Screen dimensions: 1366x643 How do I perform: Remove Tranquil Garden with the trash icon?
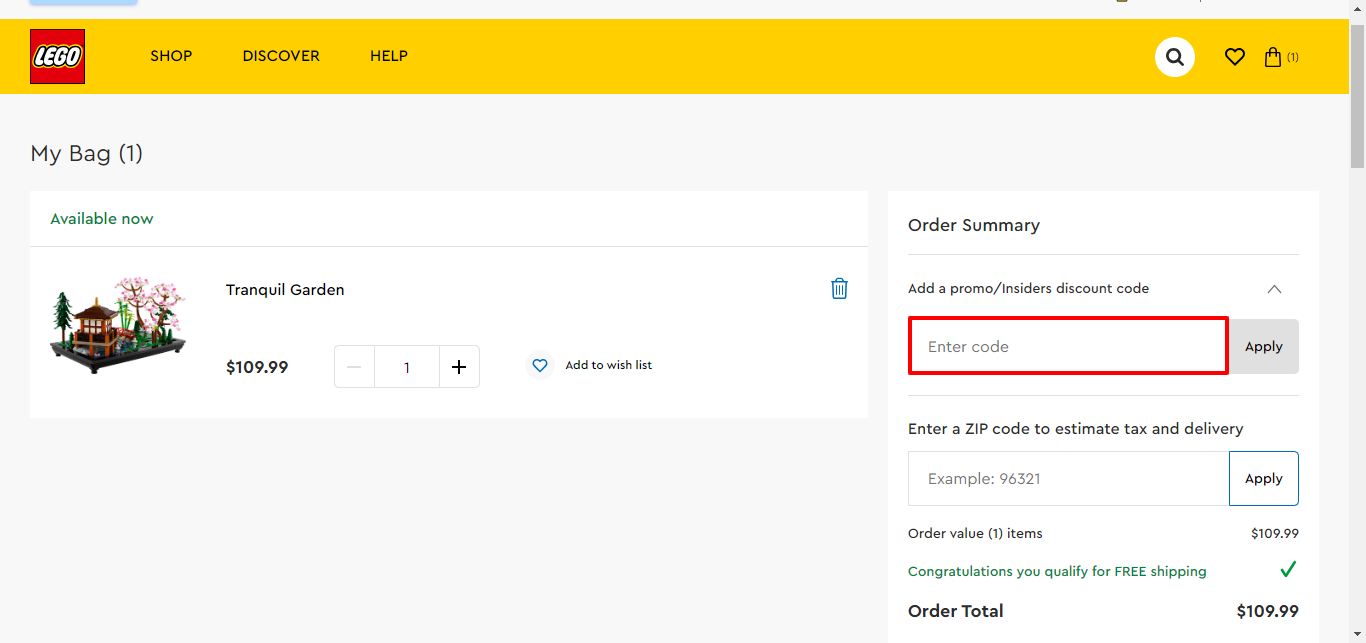pyautogui.click(x=839, y=289)
